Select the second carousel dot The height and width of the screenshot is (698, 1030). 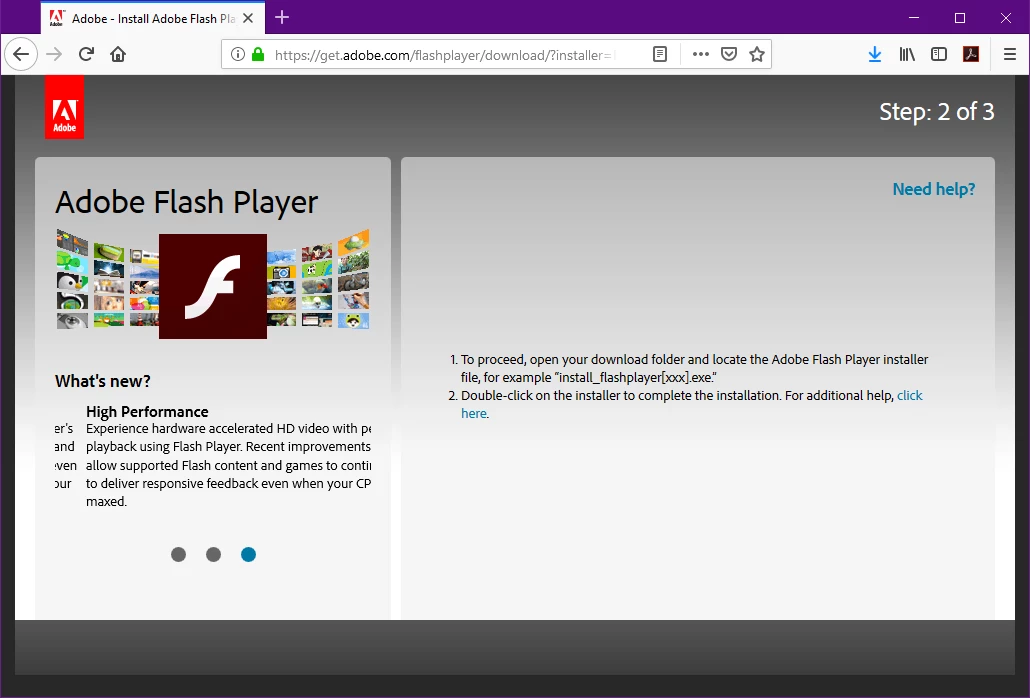213,554
